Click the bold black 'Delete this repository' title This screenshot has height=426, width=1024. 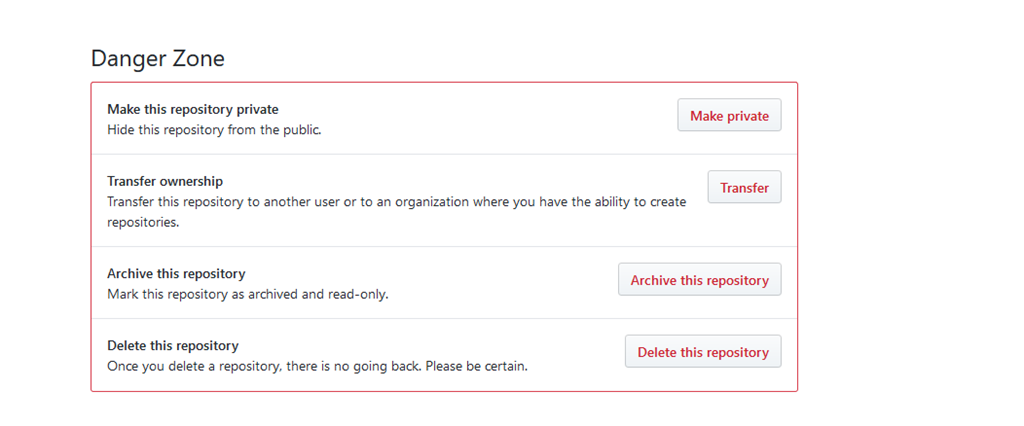pos(173,345)
